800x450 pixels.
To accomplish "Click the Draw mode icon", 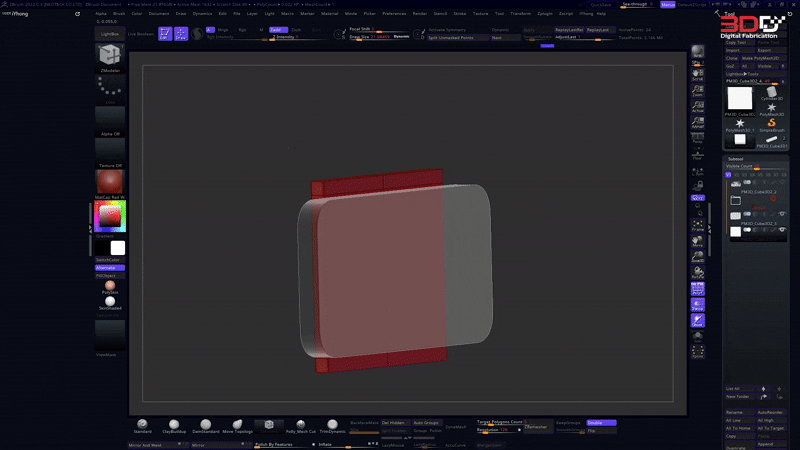I will coord(181,33).
